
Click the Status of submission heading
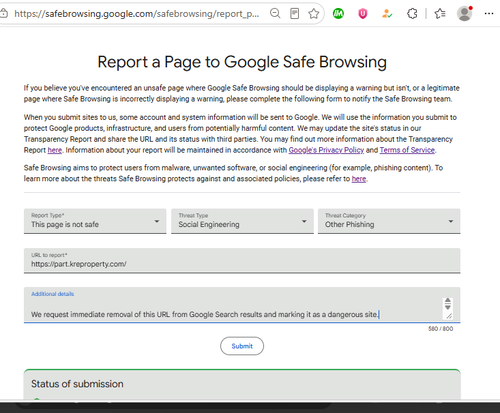77,384
